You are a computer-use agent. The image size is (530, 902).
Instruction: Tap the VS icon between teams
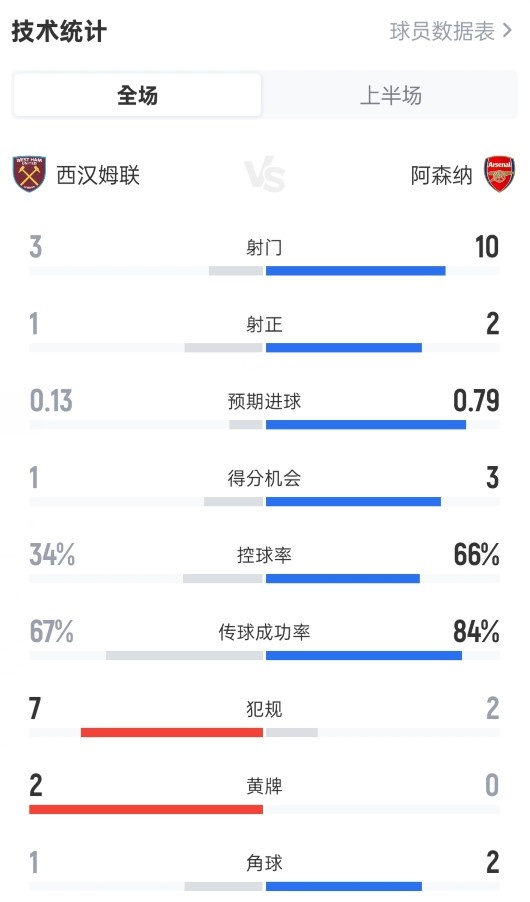pos(265,175)
